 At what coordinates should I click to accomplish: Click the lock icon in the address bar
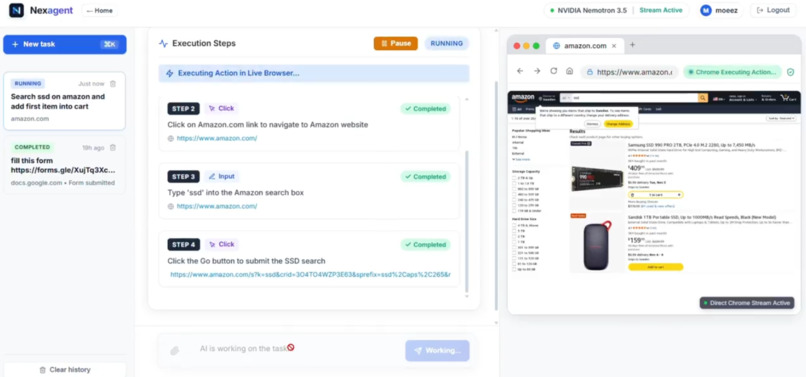pyautogui.click(x=590, y=72)
